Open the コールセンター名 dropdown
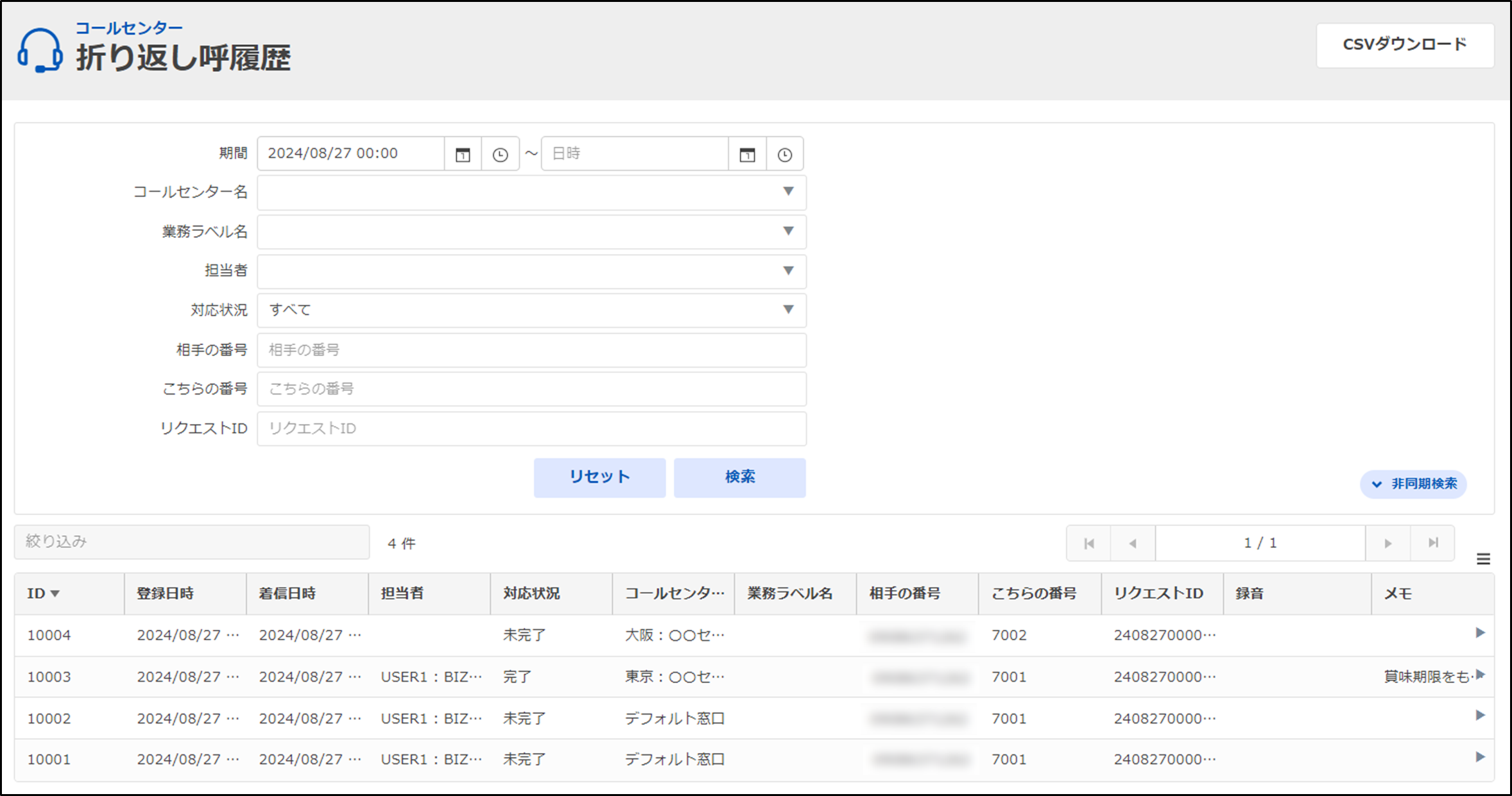The width and height of the screenshot is (1512, 796). pos(531,192)
